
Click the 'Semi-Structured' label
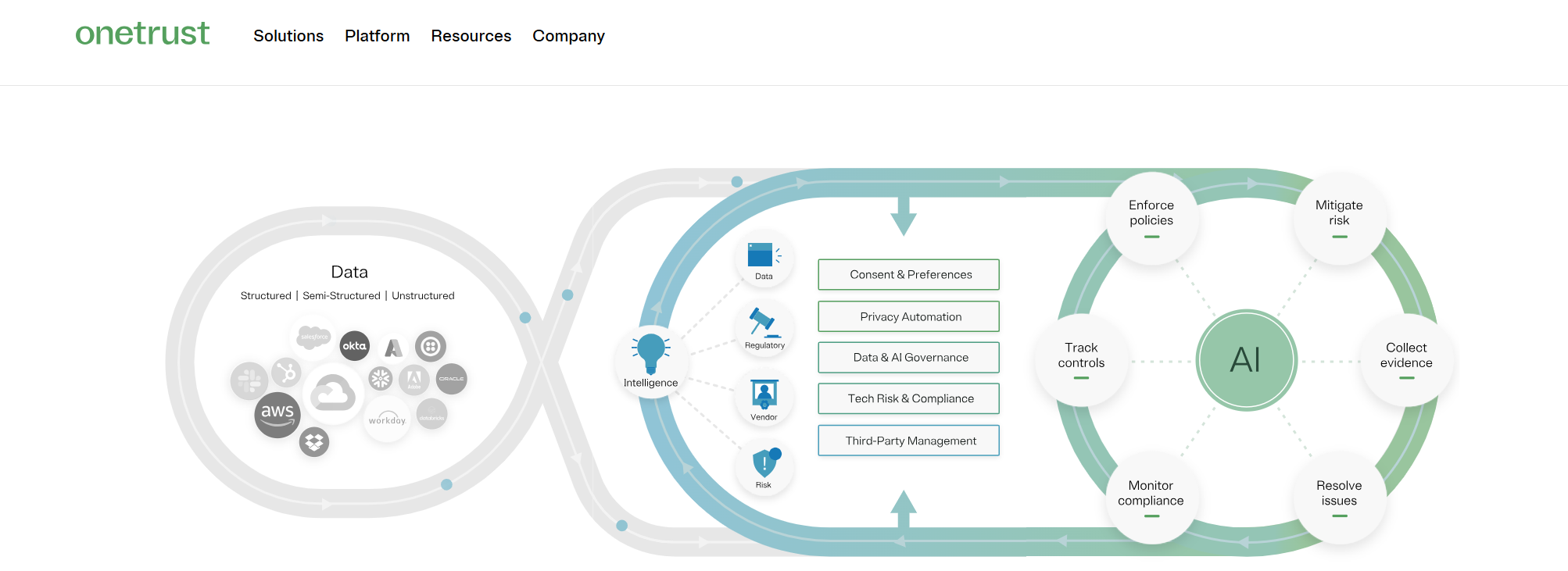342,295
